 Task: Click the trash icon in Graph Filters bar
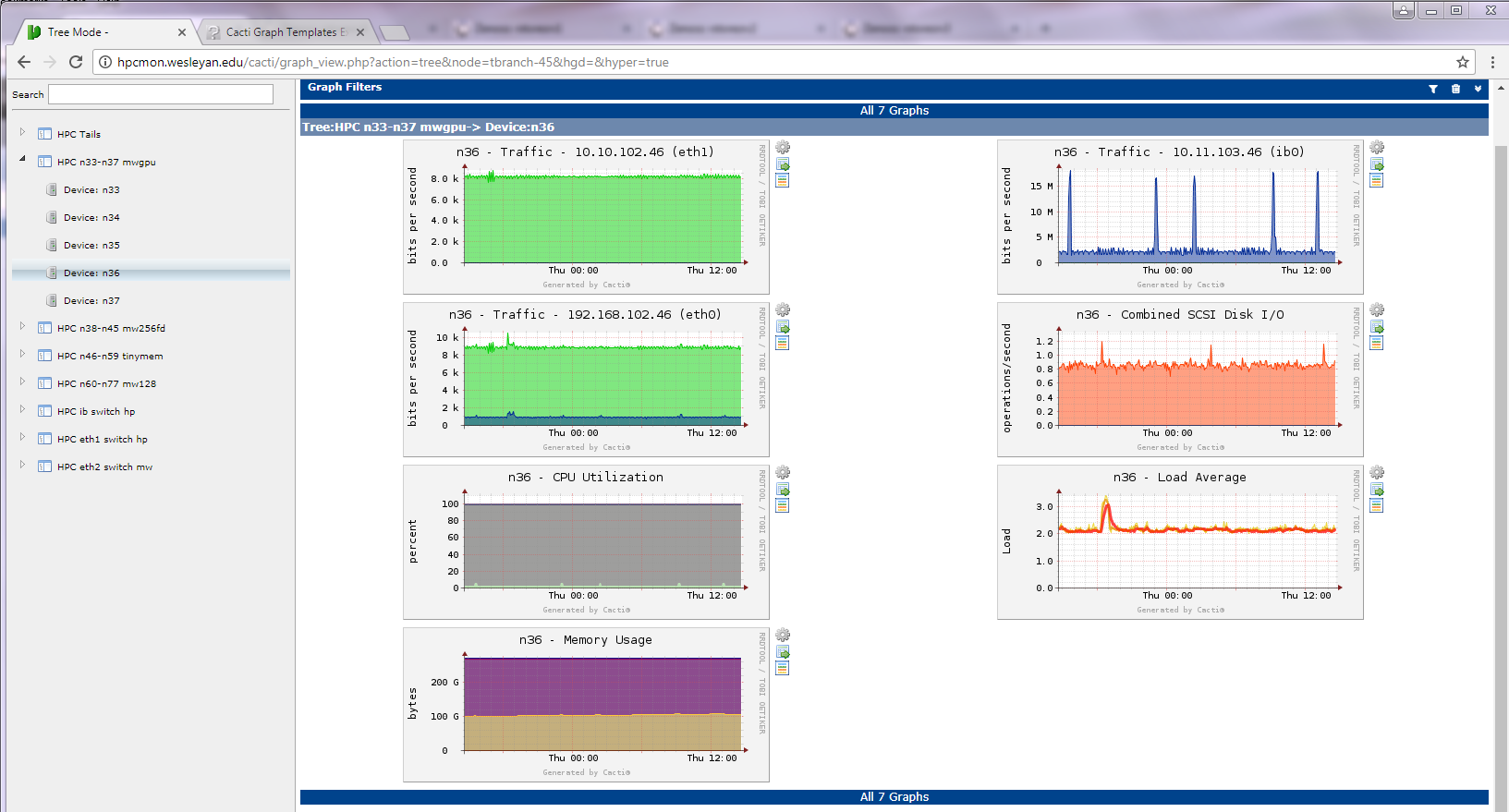click(x=1455, y=89)
